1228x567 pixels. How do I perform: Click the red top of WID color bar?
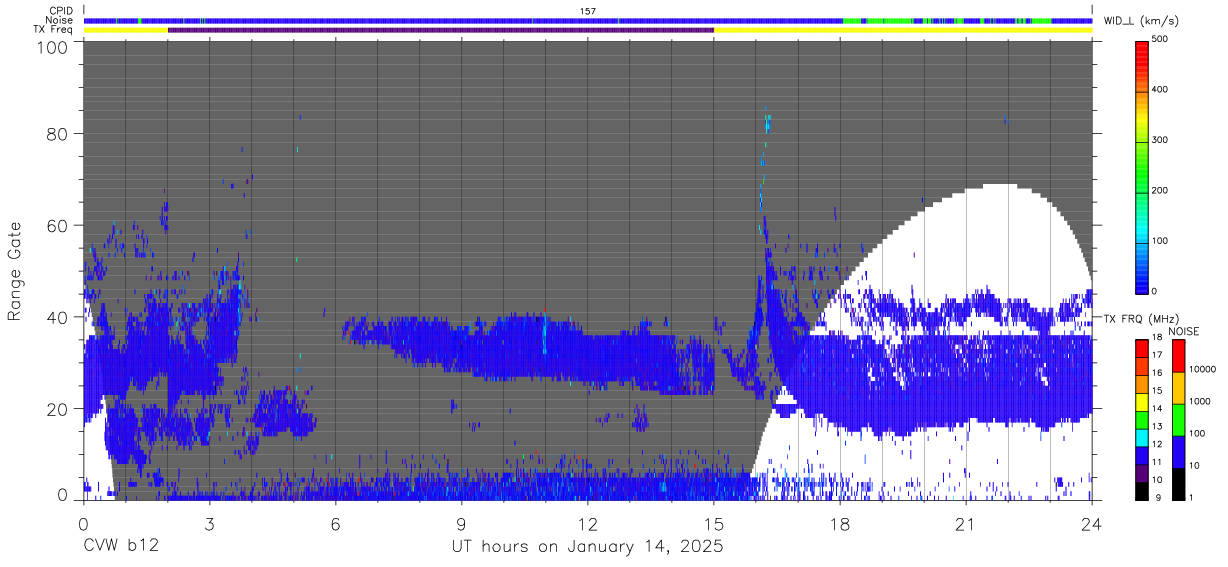(1141, 50)
